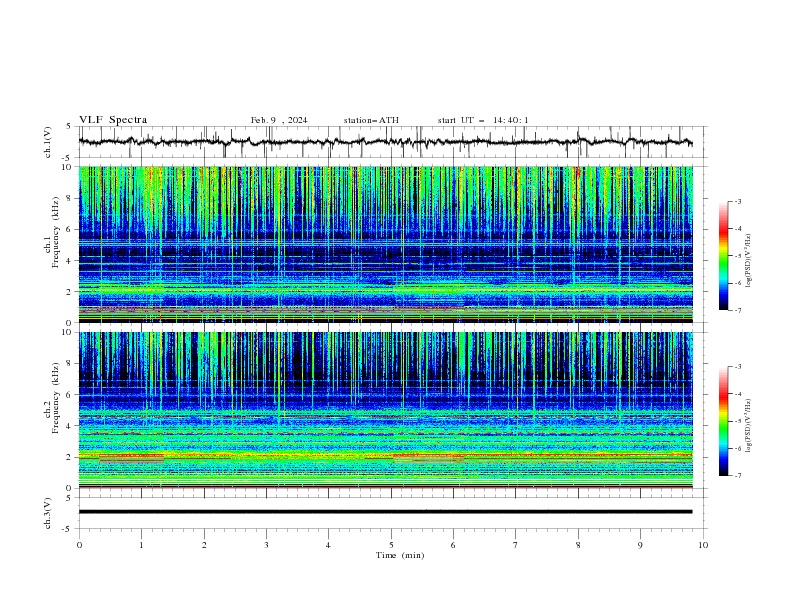This screenshot has height=612, width=792.
Task: Click time axis tick label "10"
Action: click(703, 545)
